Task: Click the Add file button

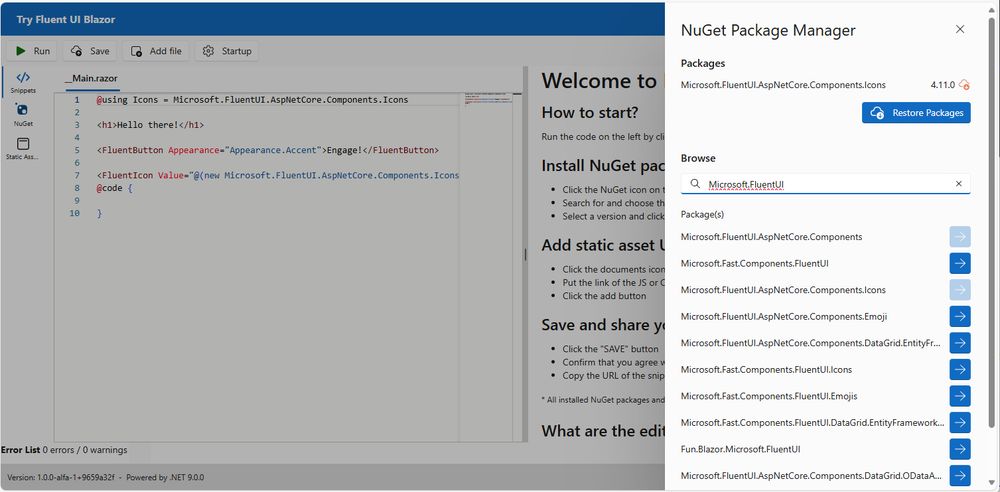Action: coord(156,51)
